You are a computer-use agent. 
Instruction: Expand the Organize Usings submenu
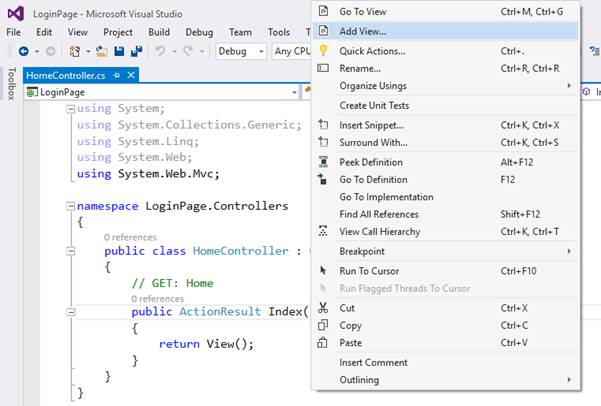coord(569,85)
